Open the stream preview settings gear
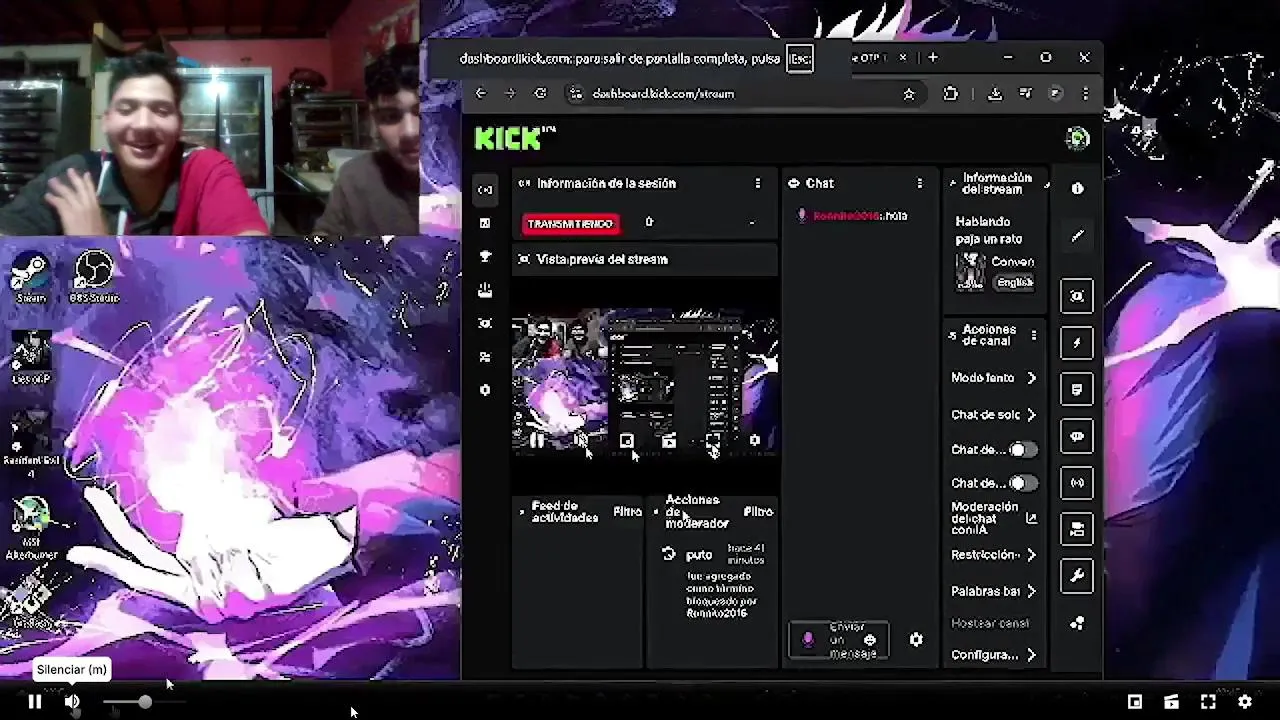The height and width of the screenshot is (720, 1280). [755, 441]
